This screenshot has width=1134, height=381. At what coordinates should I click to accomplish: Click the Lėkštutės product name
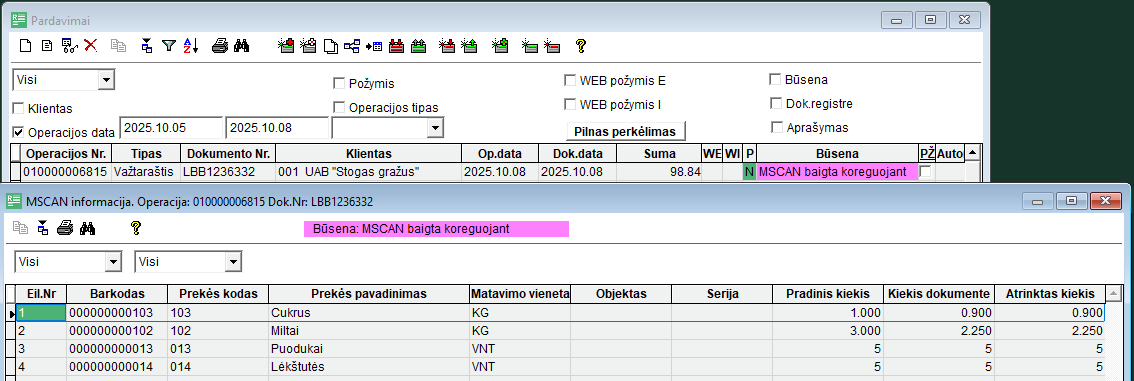click(x=296, y=367)
